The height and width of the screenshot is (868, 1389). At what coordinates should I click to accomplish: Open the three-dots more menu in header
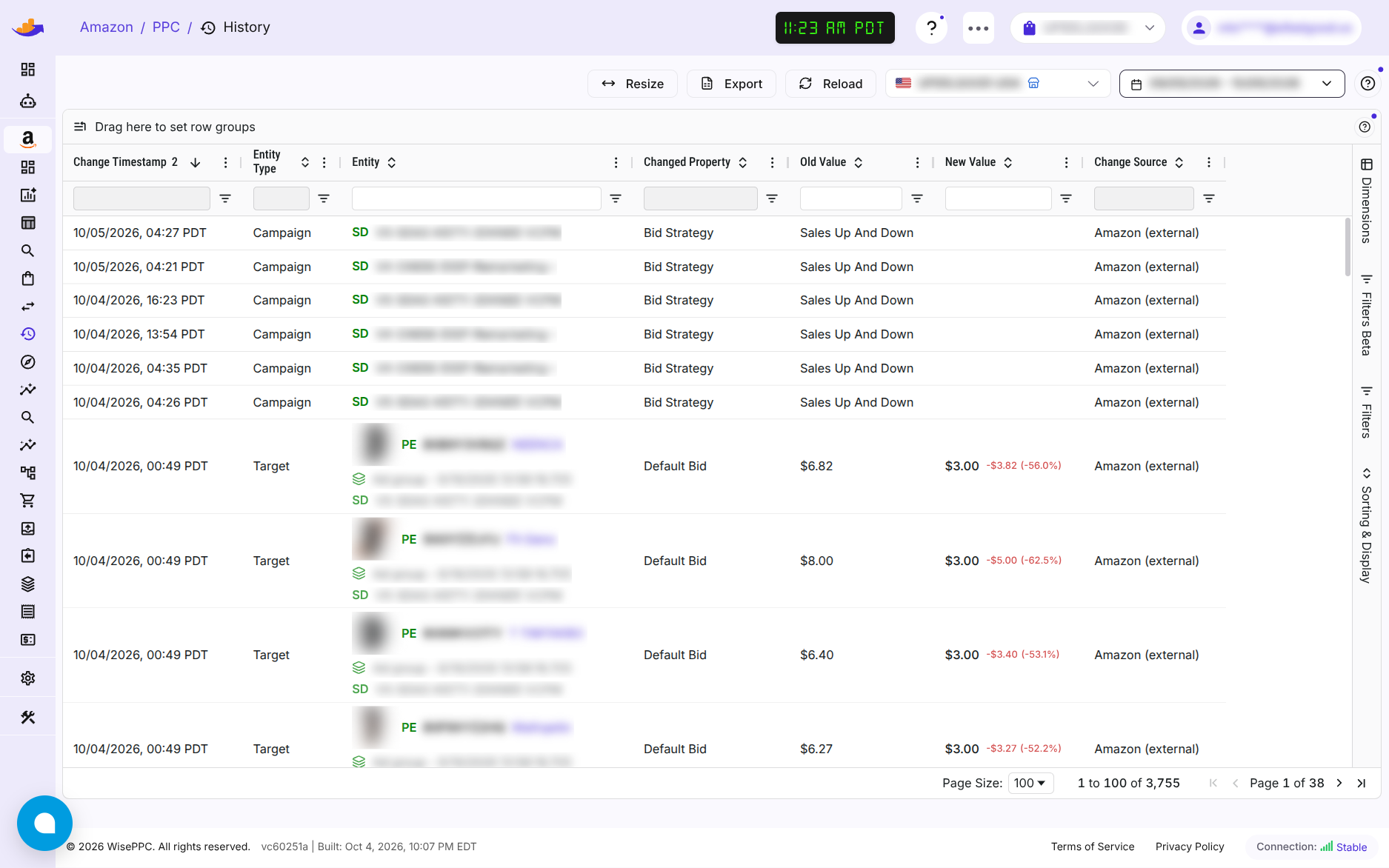point(978,28)
